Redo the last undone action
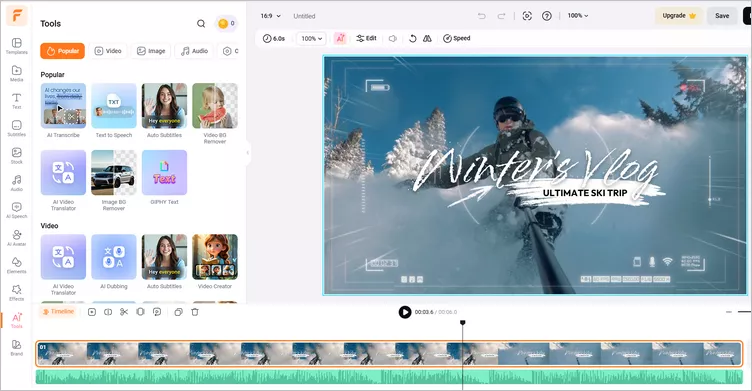752x391 pixels. coord(501,16)
